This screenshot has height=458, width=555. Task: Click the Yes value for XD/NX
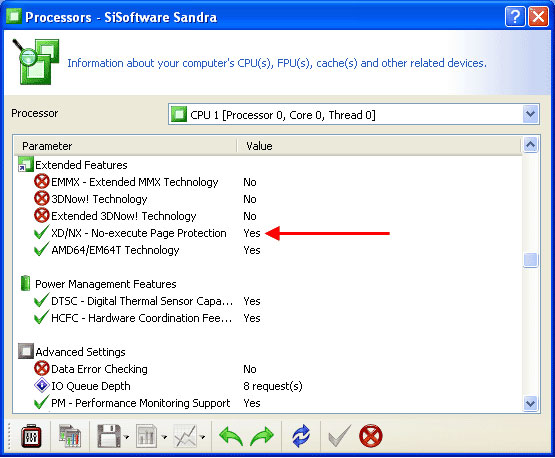pos(252,233)
